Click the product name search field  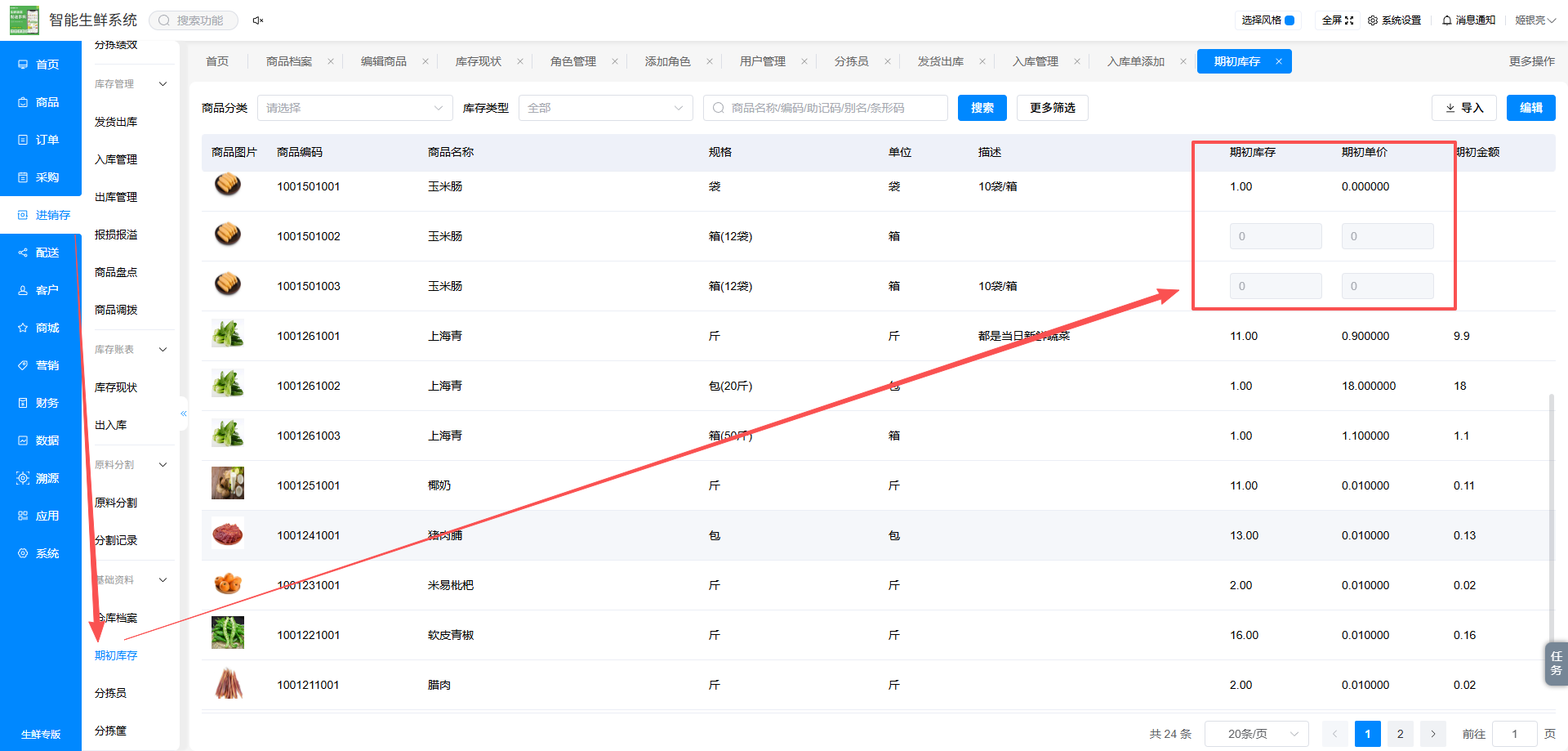click(826, 108)
